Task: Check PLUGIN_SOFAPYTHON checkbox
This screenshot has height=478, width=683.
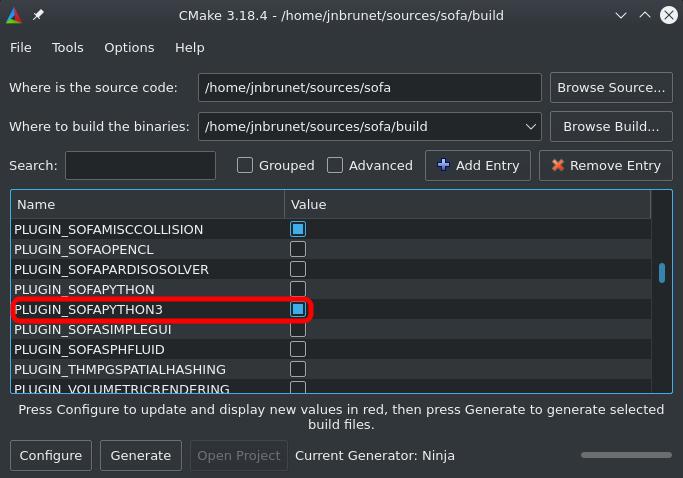Action: [x=298, y=288]
